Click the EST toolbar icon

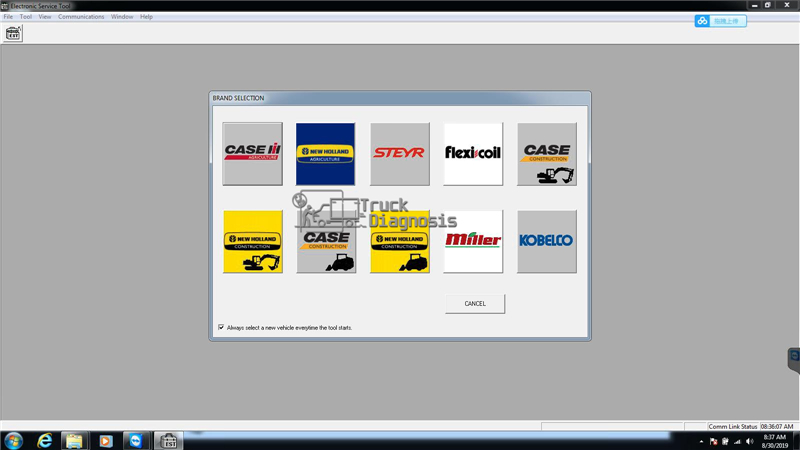[13, 34]
